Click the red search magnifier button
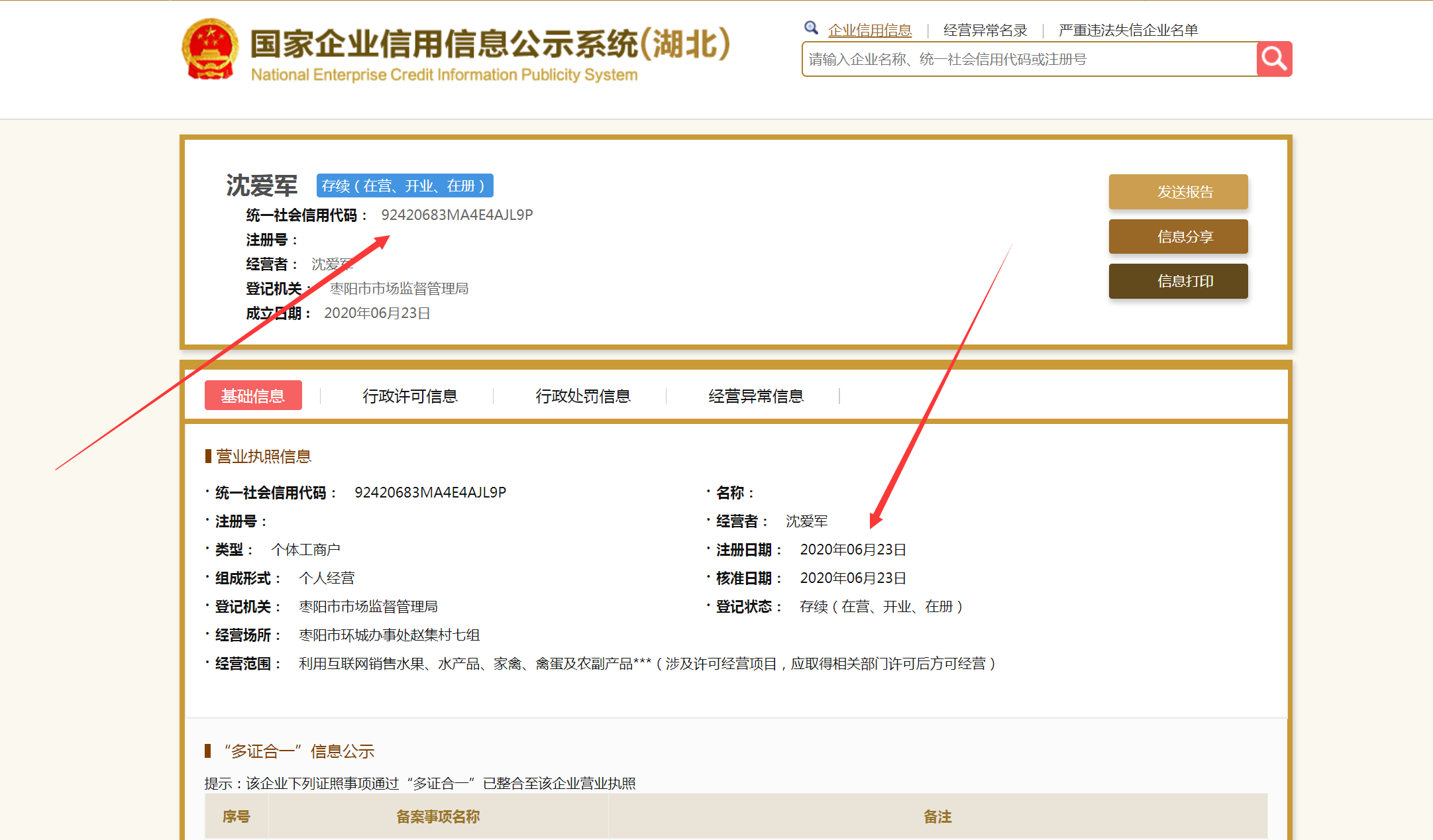Screen dimensions: 1433x840 click(1273, 59)
